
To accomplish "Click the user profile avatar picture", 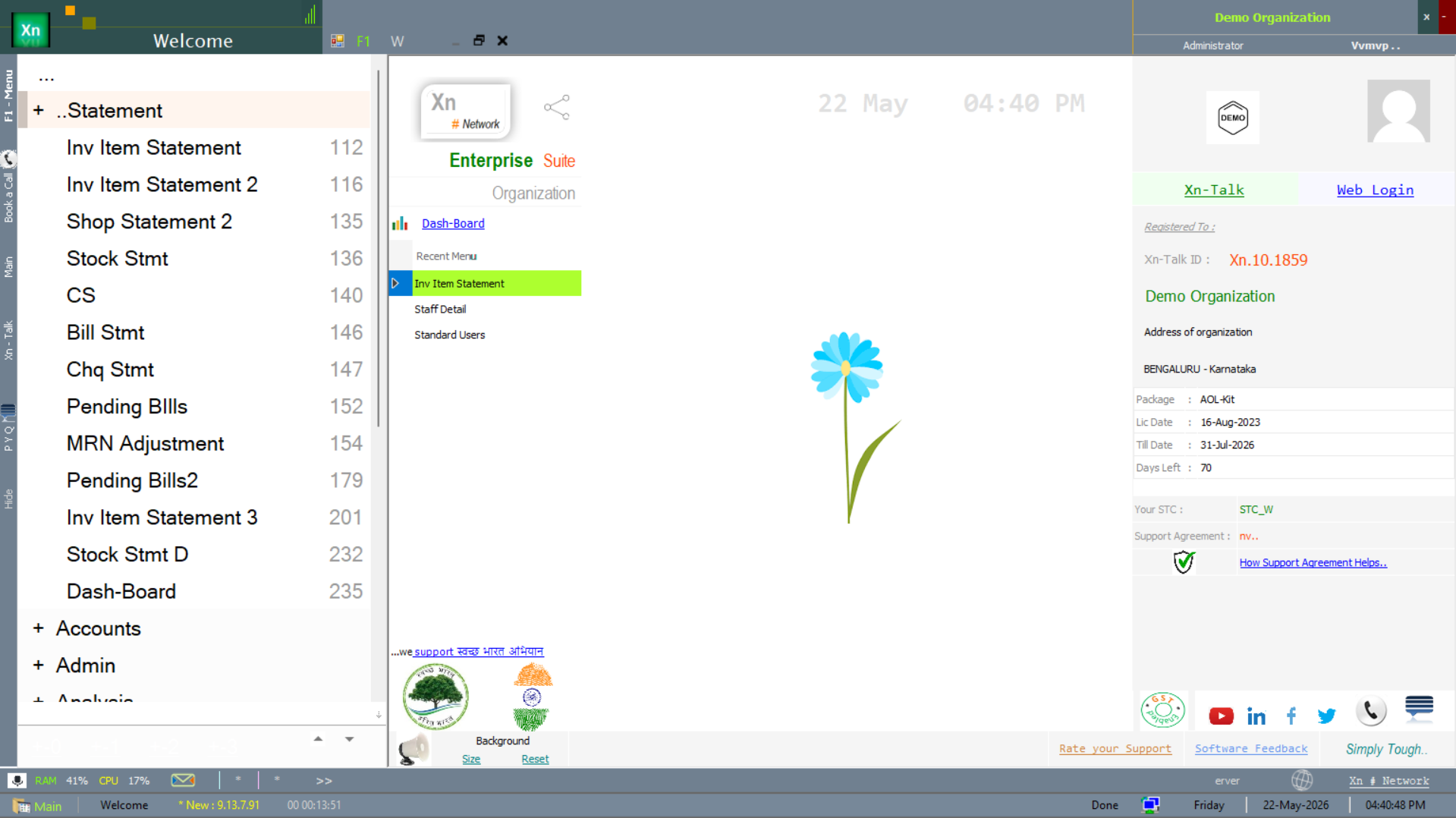I will 1398,111.
